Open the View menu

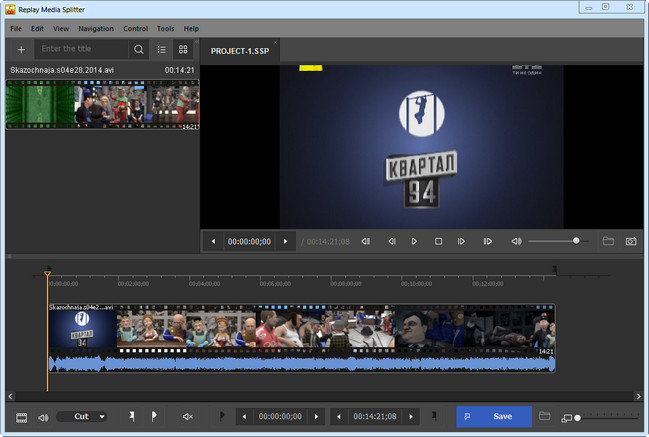click(61, 29)
